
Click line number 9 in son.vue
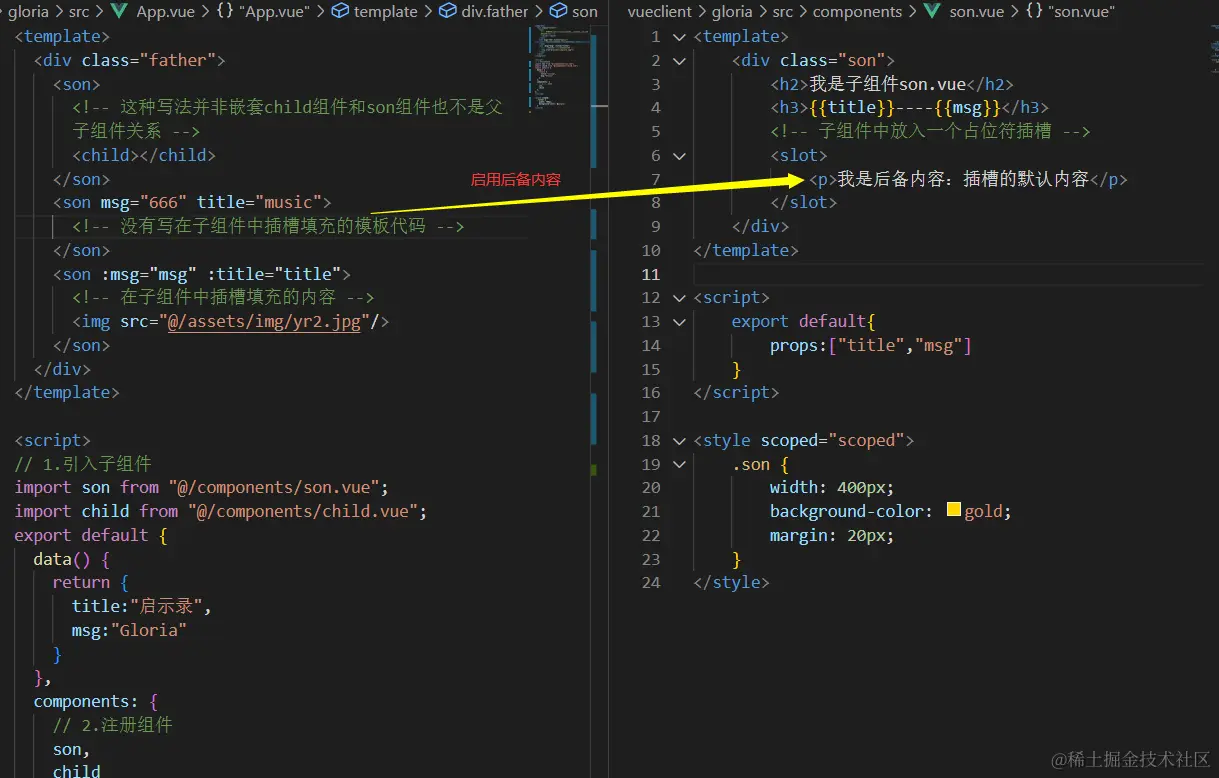point(655,226)
